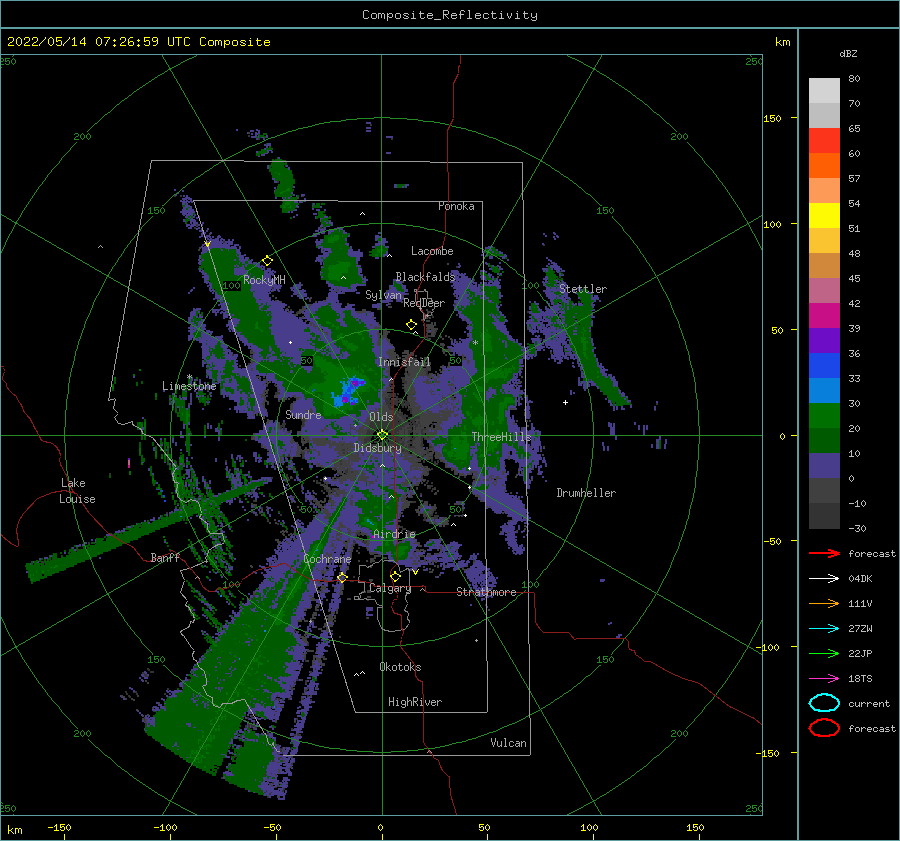Click the Vulcan city label
Viewport: 900px width, 841px height.
(508, 743)
